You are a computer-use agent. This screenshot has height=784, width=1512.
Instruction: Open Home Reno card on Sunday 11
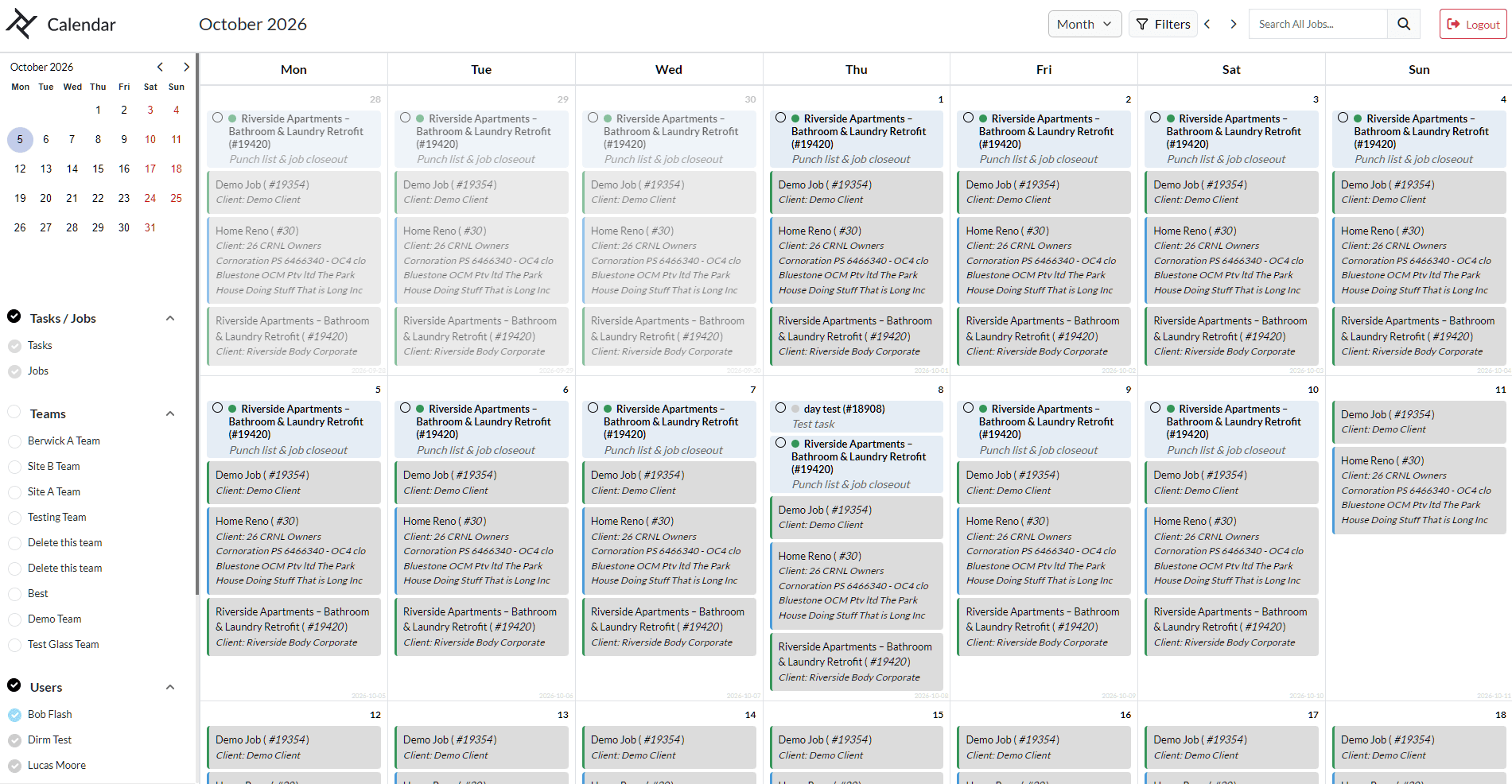pyautogui.click(x=1419, y=490)
